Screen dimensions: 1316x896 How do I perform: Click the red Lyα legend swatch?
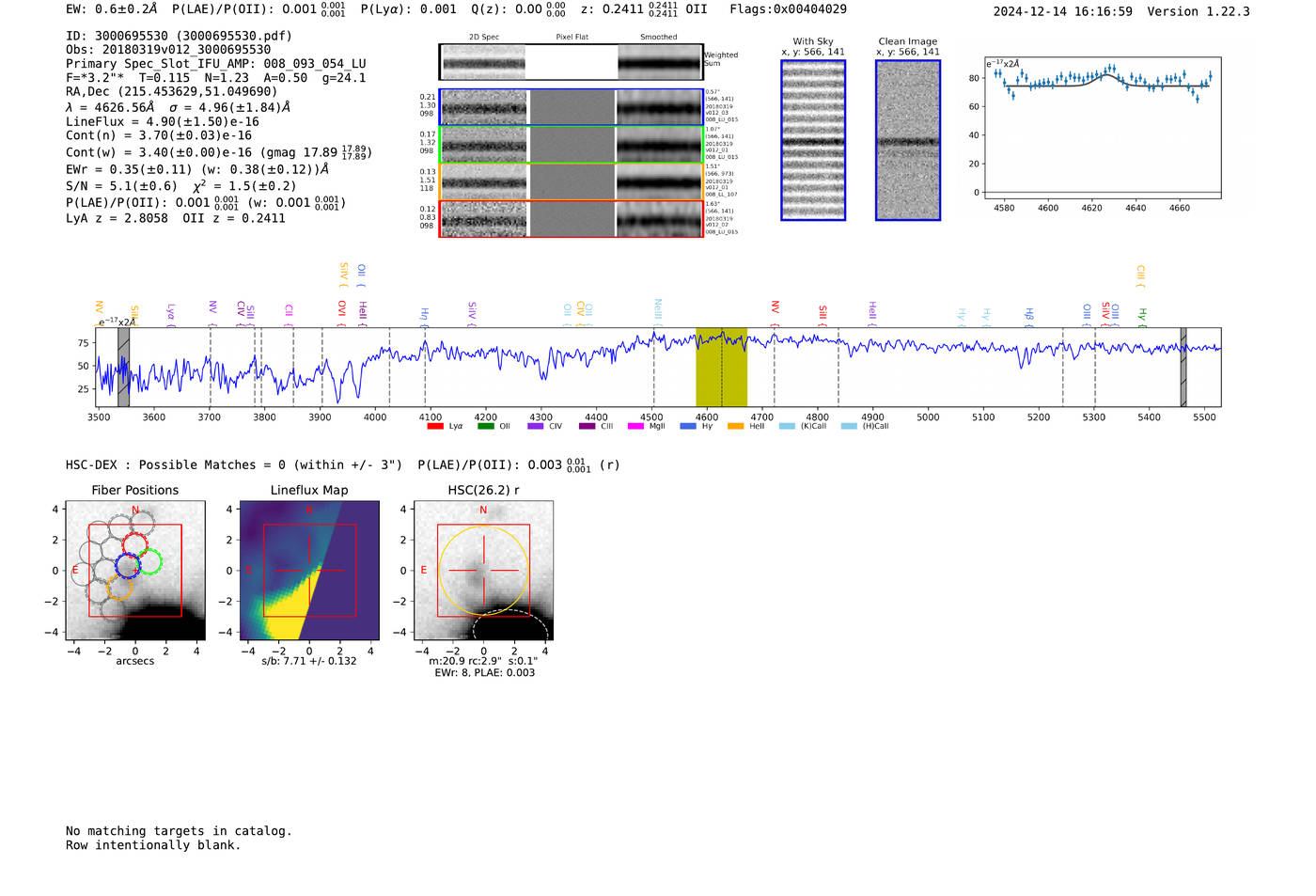coord(434,427)
